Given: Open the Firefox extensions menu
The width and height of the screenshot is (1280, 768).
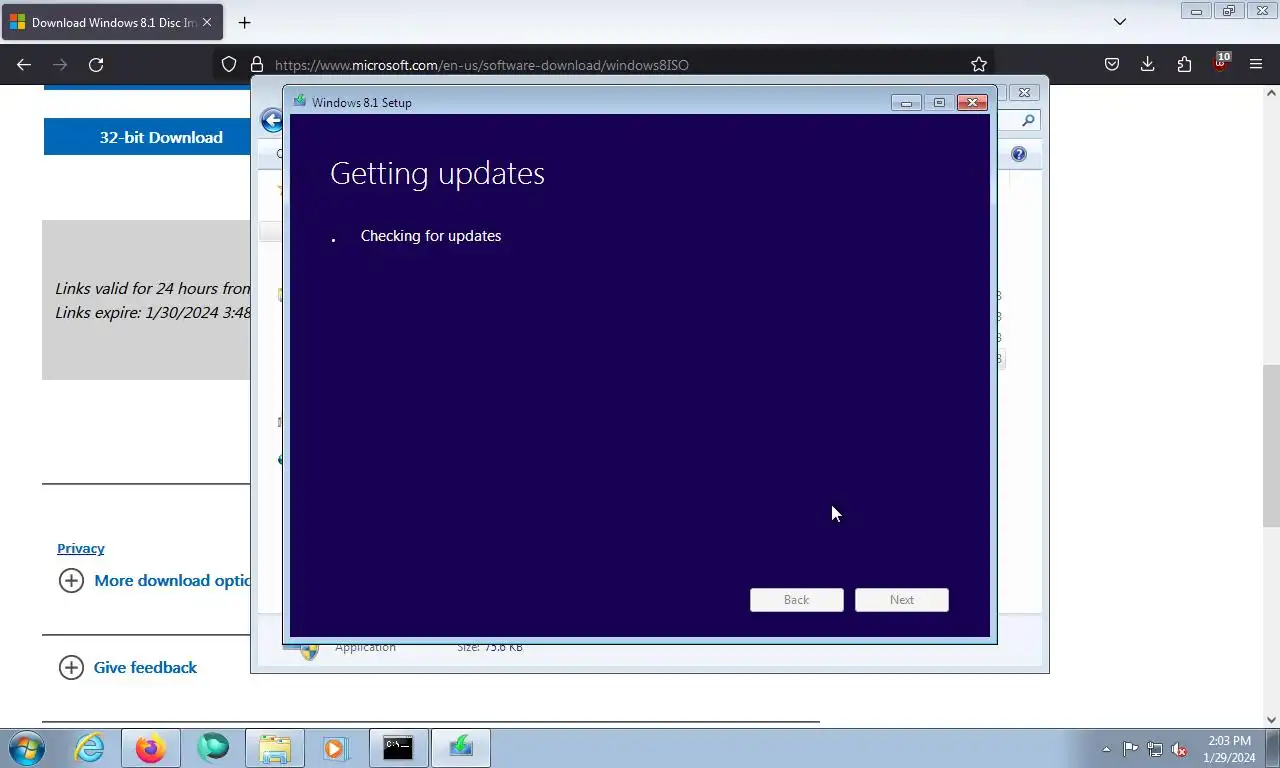Looking at the screenshot, I should pos(1184,64).
